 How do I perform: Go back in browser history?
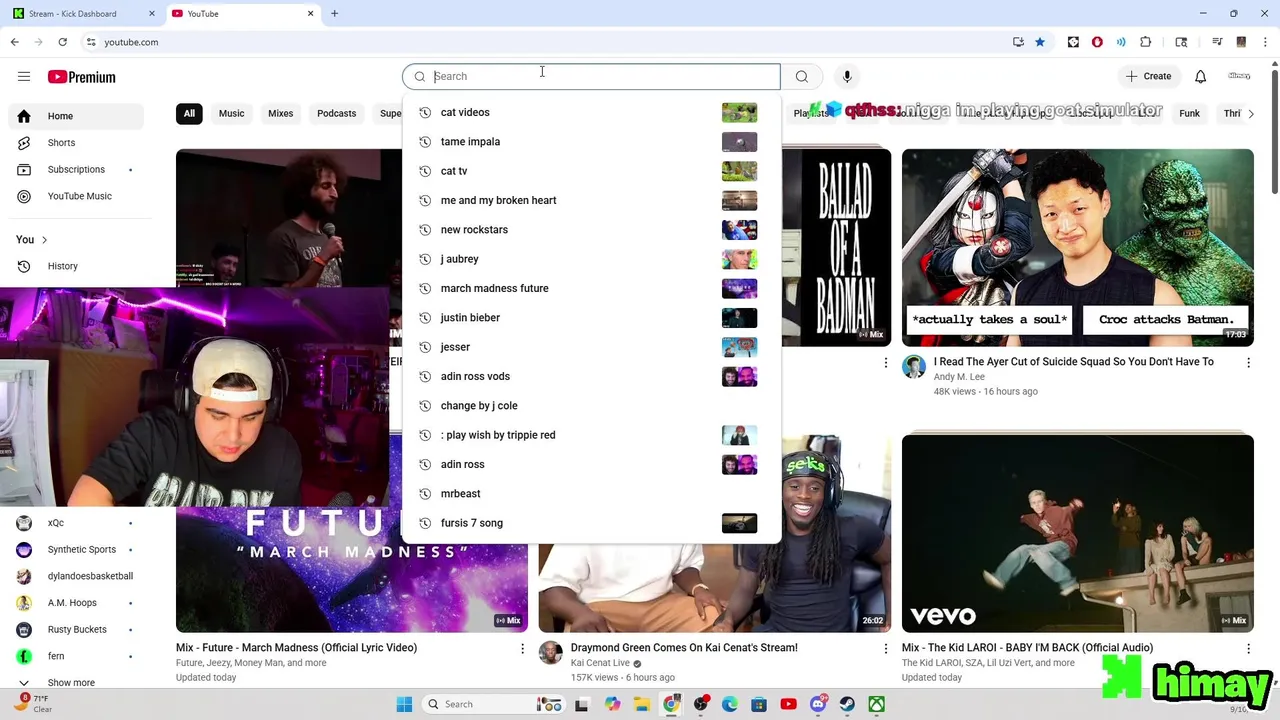click(x=15, y=42)
